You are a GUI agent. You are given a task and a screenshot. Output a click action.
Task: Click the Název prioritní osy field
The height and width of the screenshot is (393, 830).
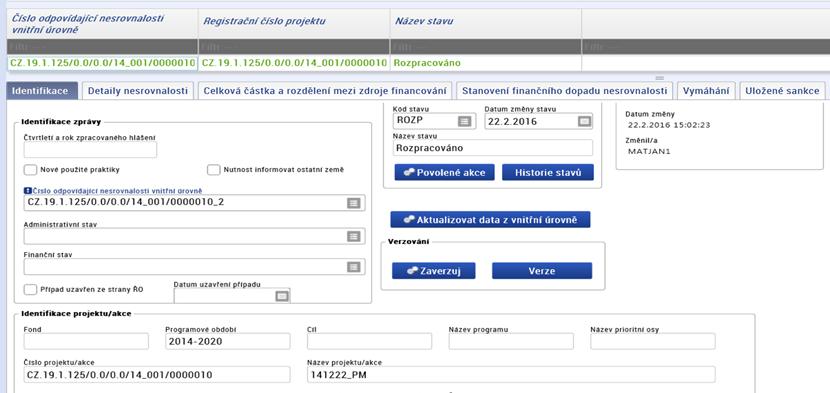tap(653, 342)
